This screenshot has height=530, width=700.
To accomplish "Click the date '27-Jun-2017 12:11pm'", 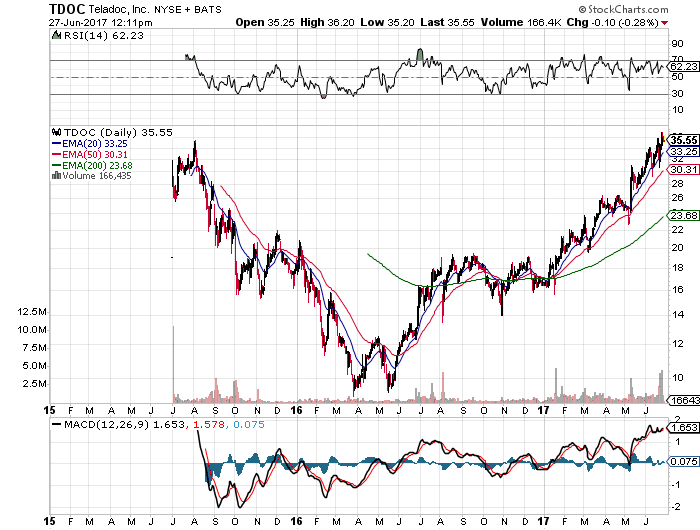I will 100,23.
